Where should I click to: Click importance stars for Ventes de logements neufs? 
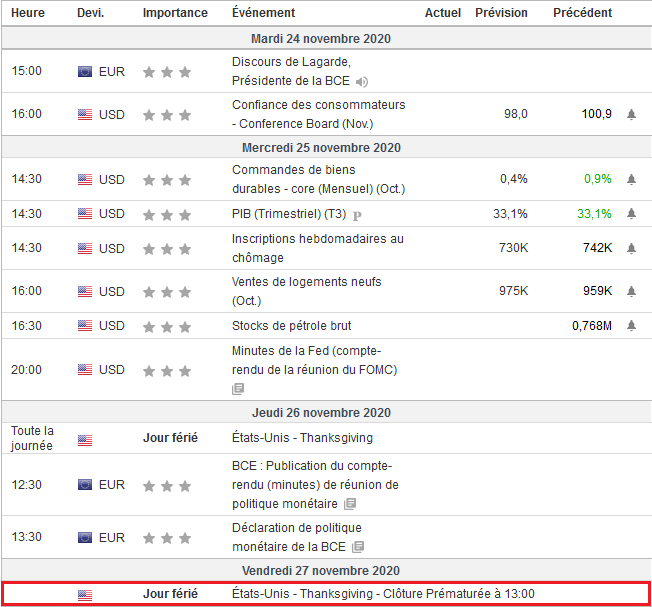coord(167,292)
